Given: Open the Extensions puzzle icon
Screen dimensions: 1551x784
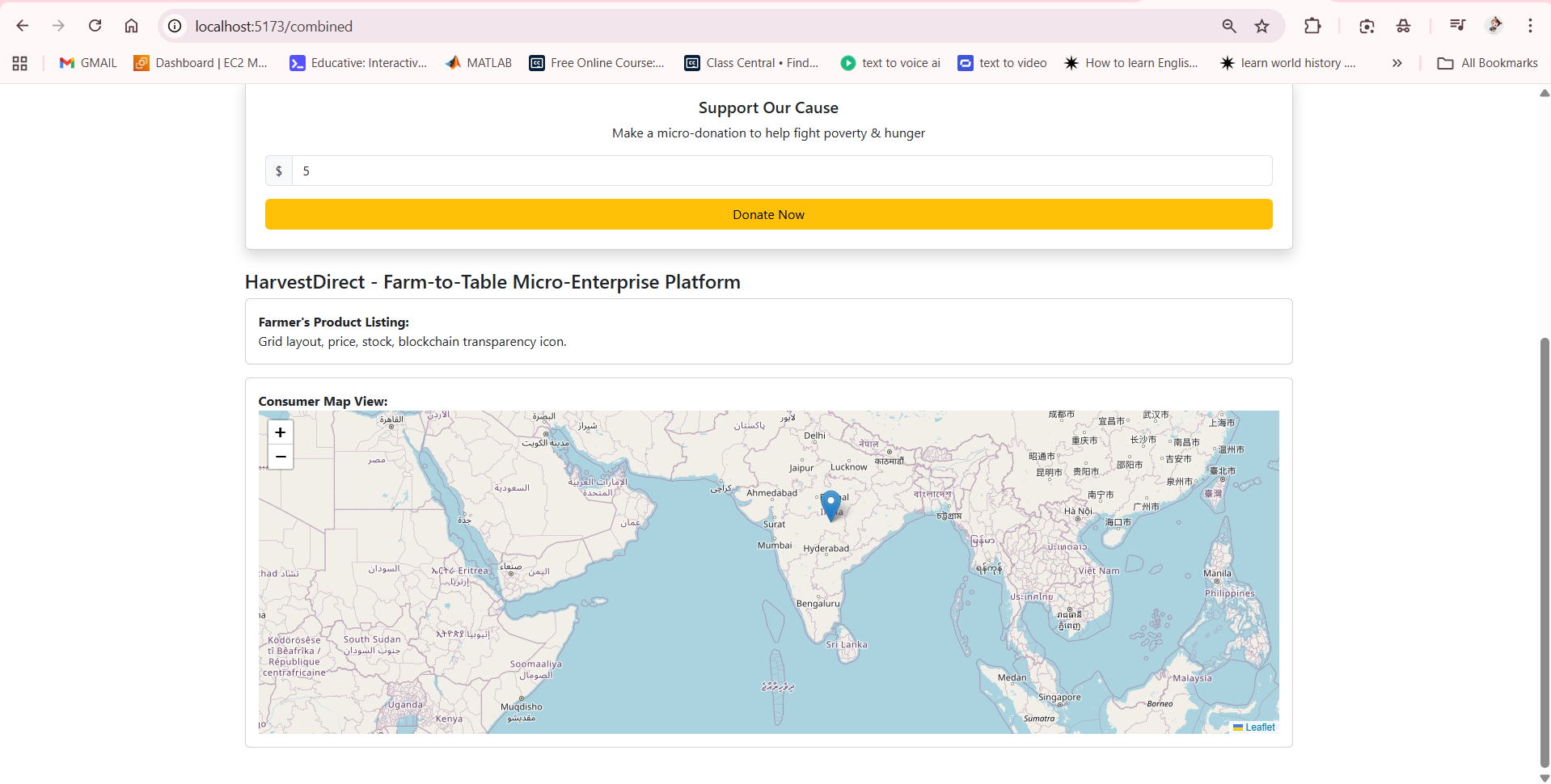Looking at the screenshot, I should [1312, 26].
